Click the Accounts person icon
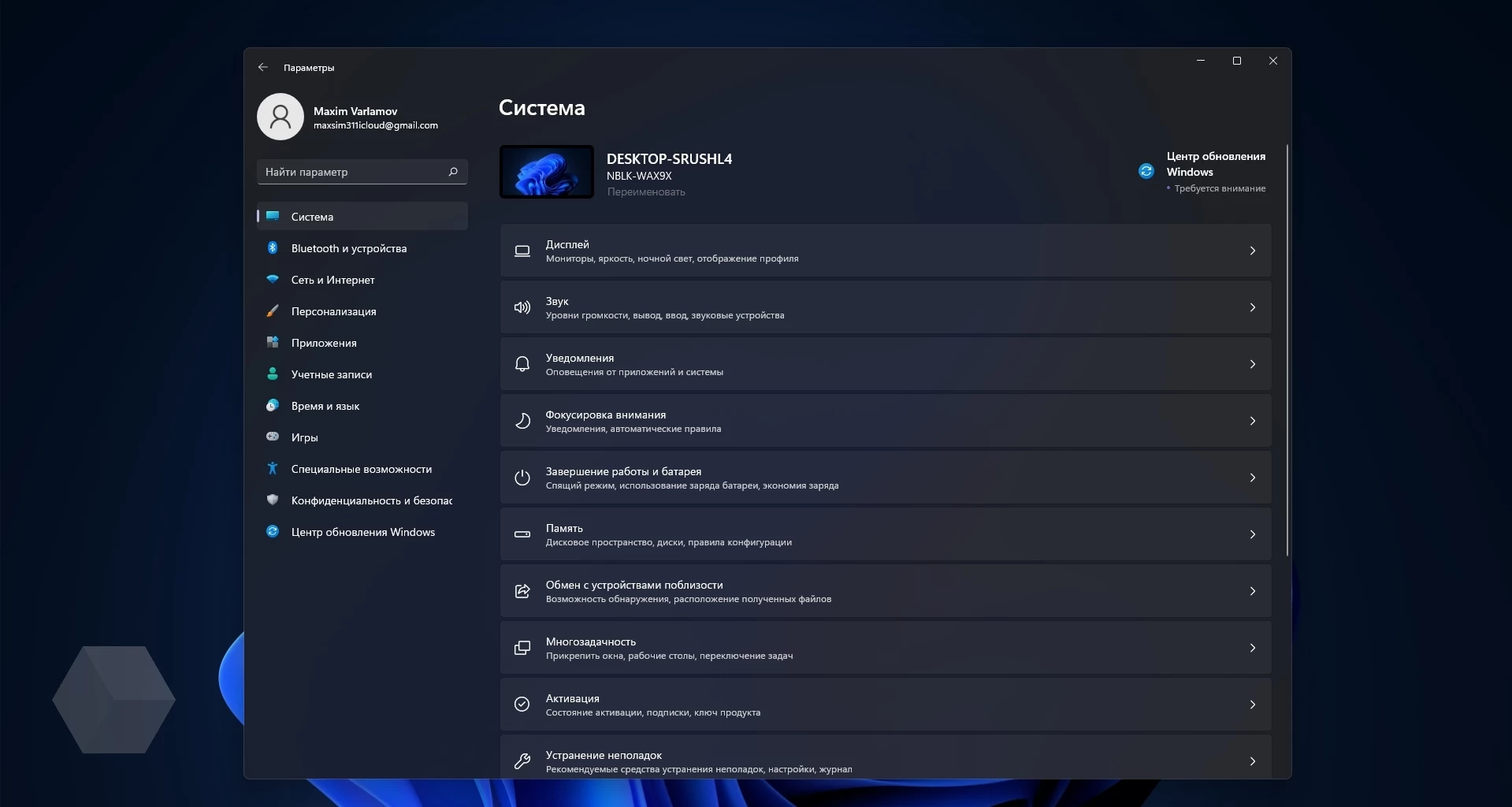This screenshot has height=807, width=1512. pos(273,374)
